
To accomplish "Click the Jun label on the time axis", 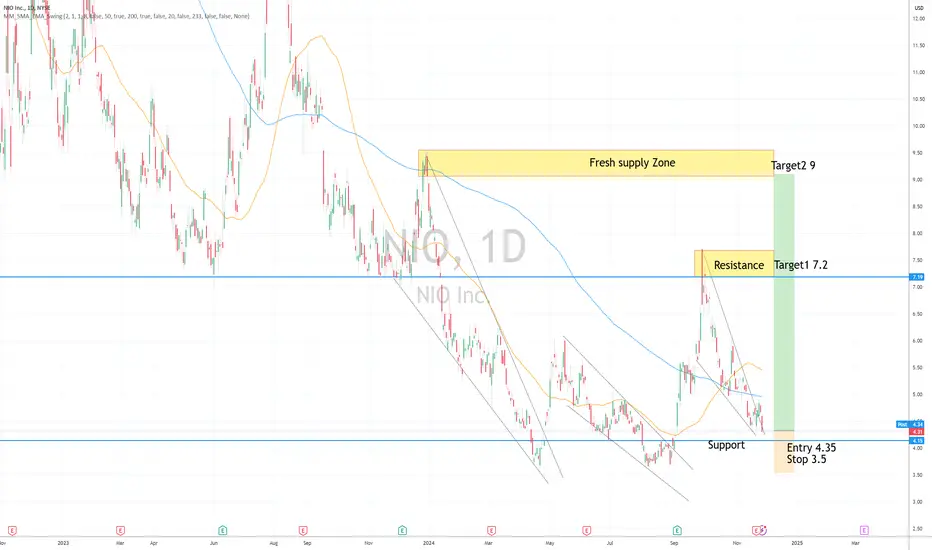I will (214, 543).
